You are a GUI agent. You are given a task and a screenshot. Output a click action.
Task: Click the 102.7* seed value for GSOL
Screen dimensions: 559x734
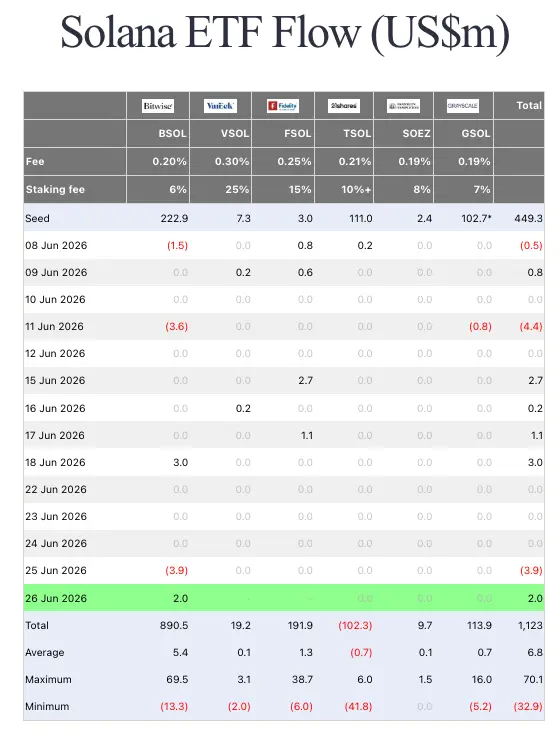click(477, 218)
